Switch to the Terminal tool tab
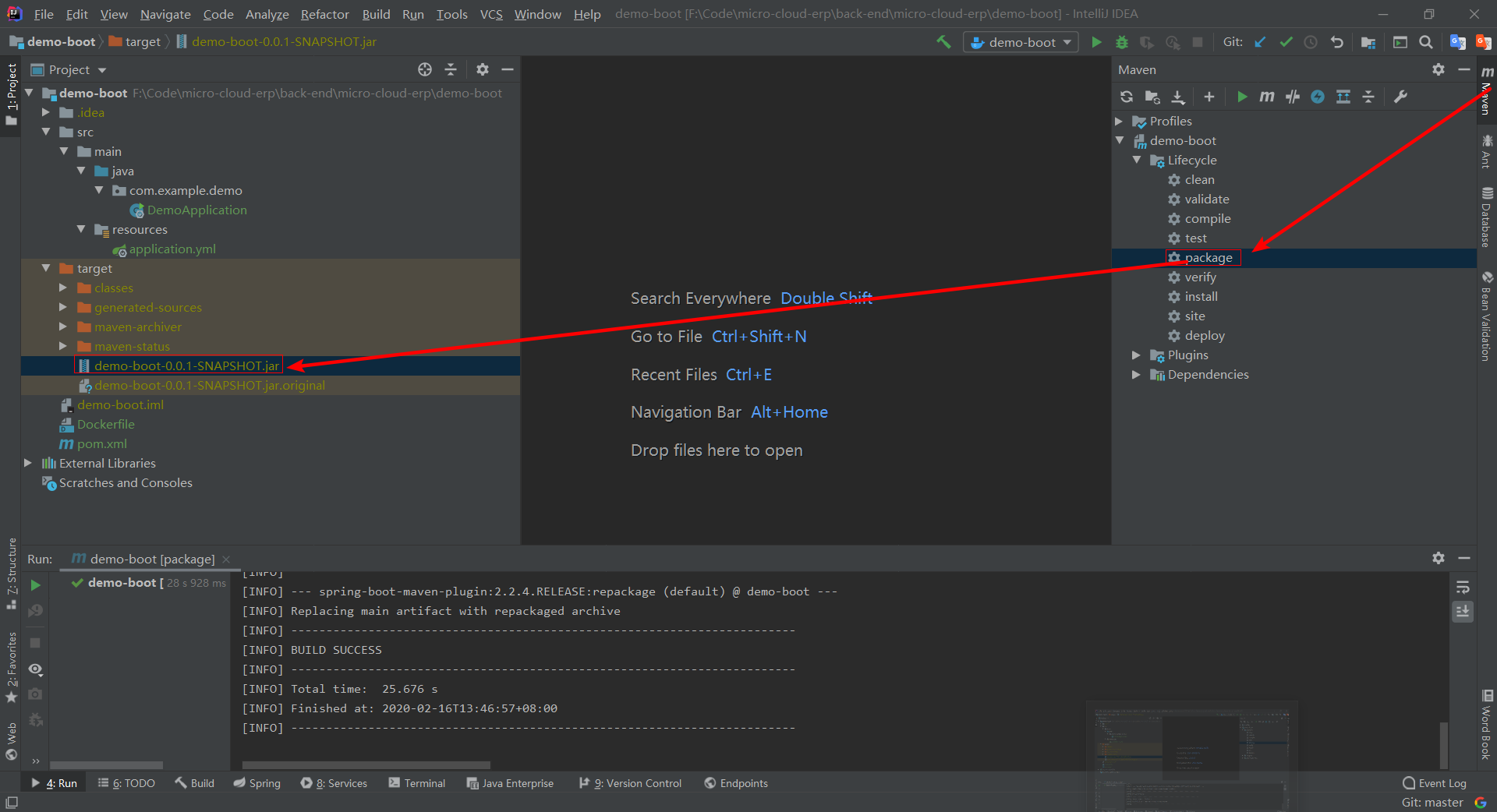Viewport: 1497px width, 812px height. coord(417,783)
